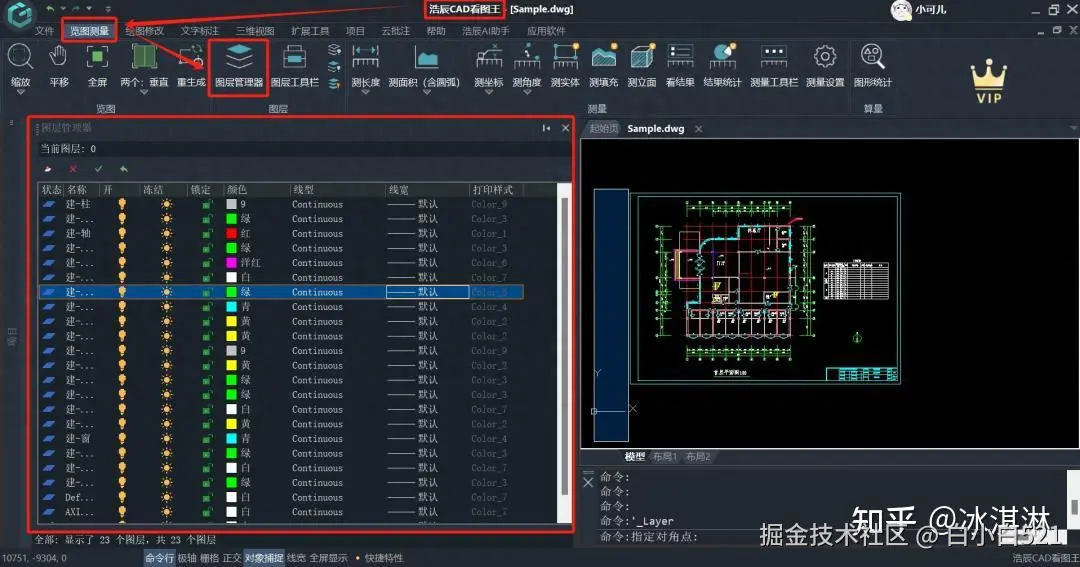Expand the dropdown arrow under 测角度
Image resolution: width=1080 pixels, height=567 pixels.
(527, 92)
